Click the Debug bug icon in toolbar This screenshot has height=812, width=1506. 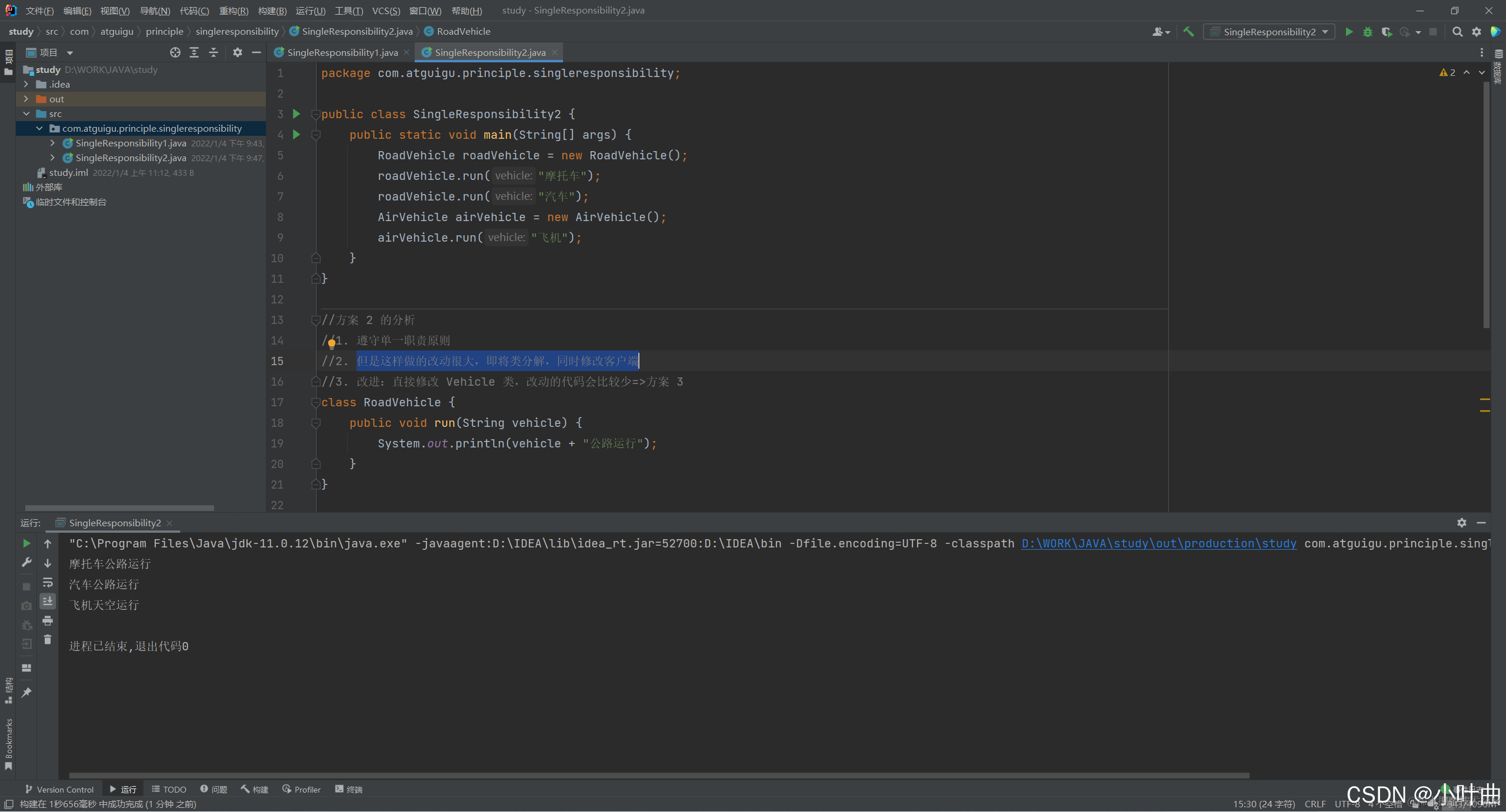1368,32
